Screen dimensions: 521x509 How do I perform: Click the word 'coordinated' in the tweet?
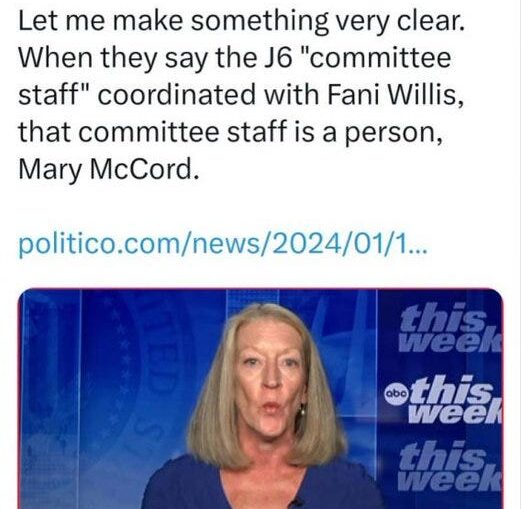(177, 95)
